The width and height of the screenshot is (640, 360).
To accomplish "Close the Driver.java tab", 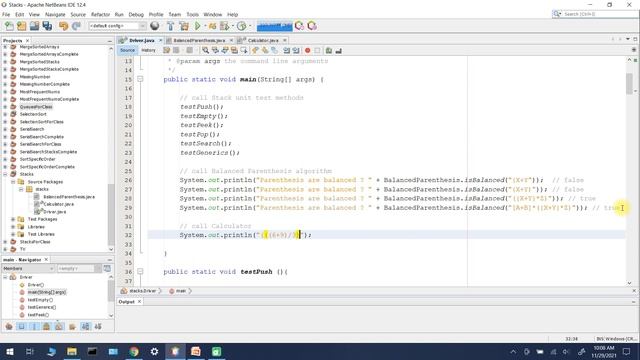I will (160, 40).
